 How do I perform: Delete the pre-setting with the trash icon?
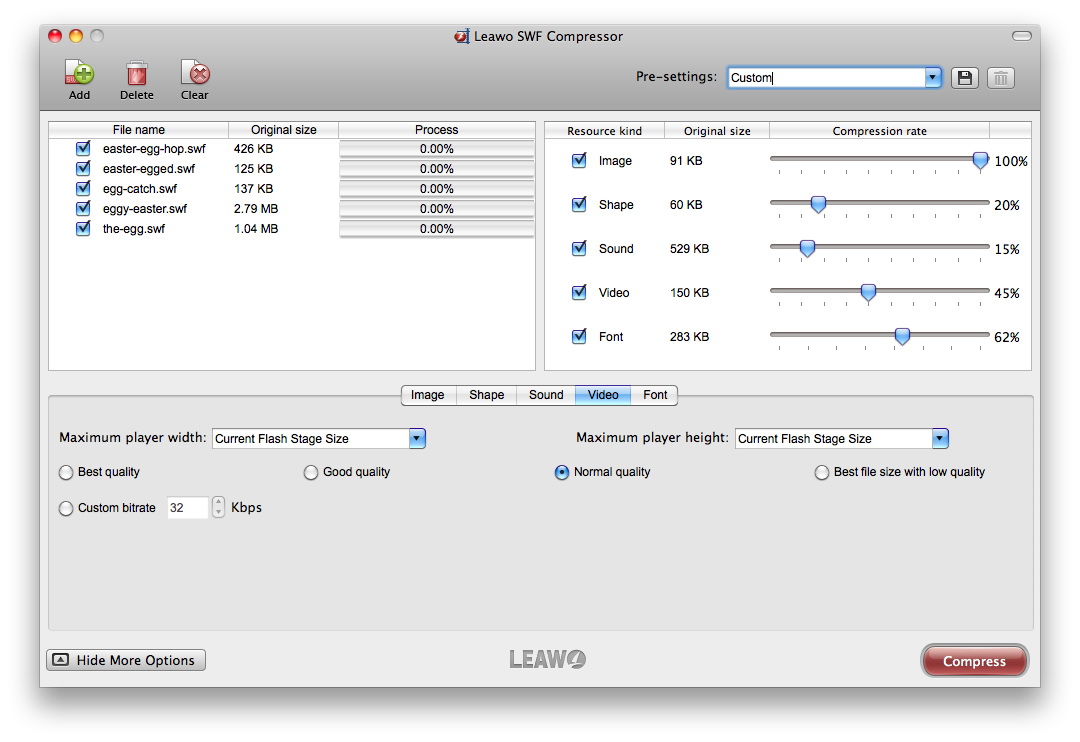[x=1001, y=78]
